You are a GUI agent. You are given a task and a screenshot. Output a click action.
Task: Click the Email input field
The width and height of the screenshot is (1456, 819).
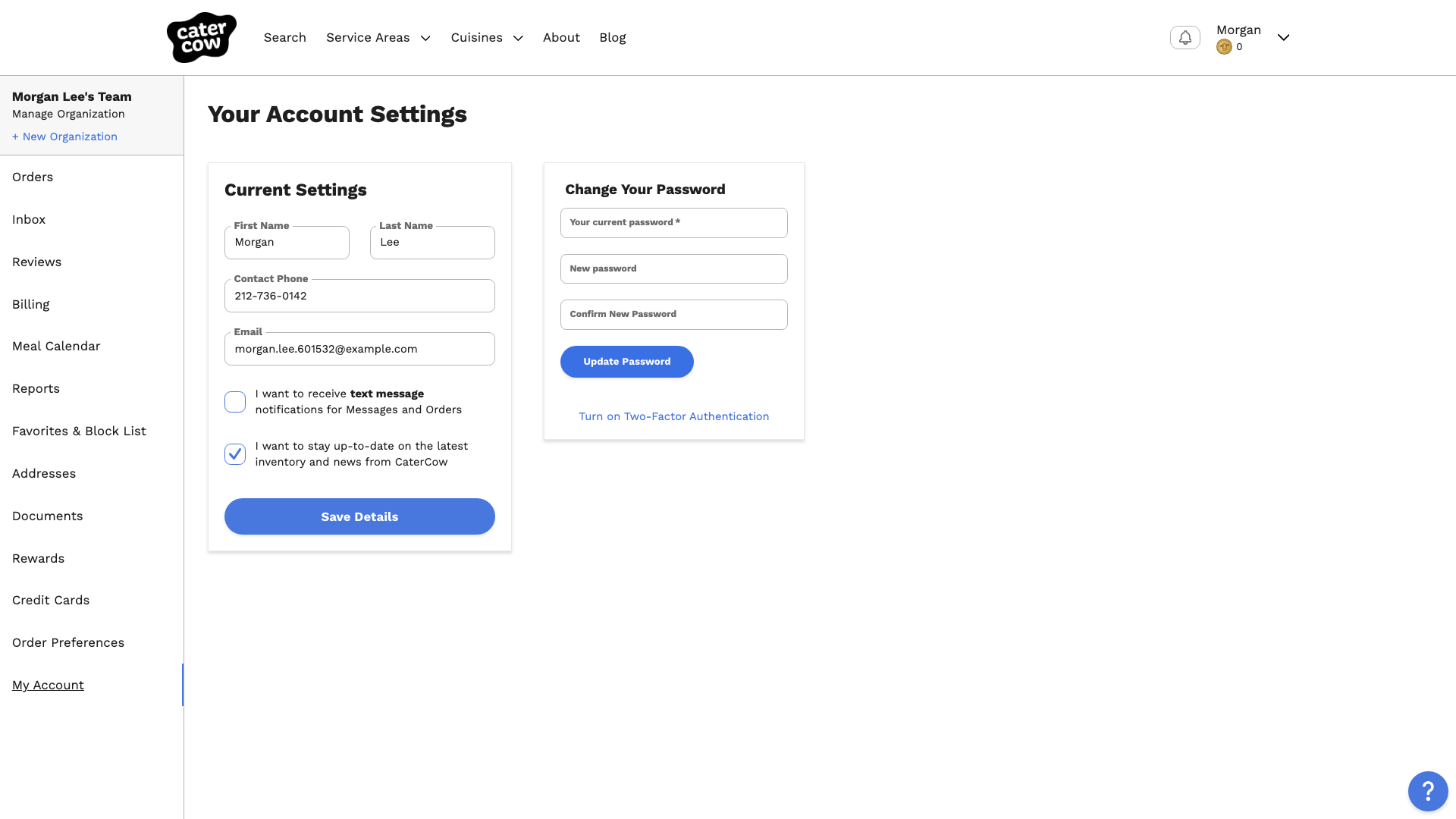(x=359, y=349)
